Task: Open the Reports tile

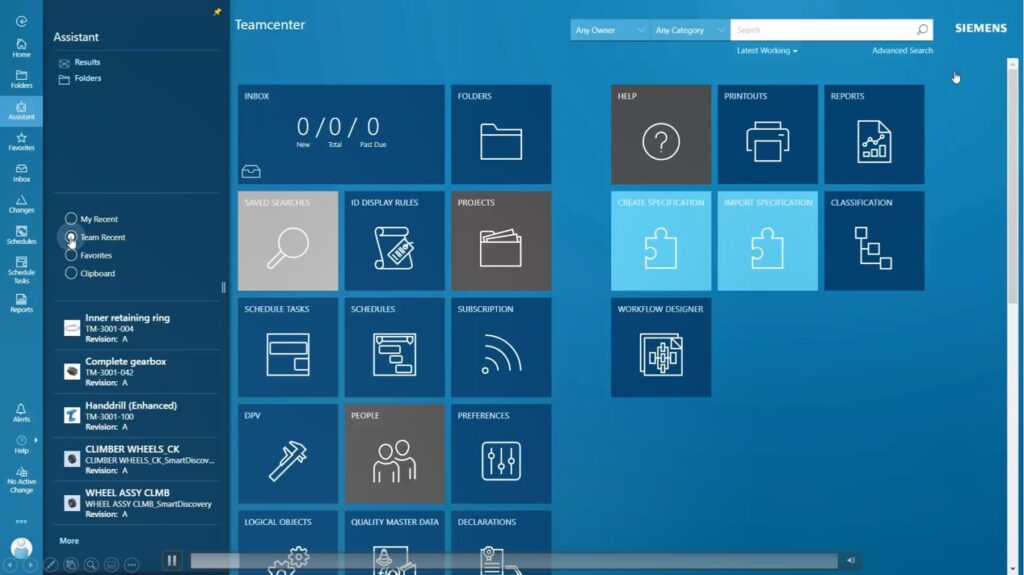Action: 874,134
